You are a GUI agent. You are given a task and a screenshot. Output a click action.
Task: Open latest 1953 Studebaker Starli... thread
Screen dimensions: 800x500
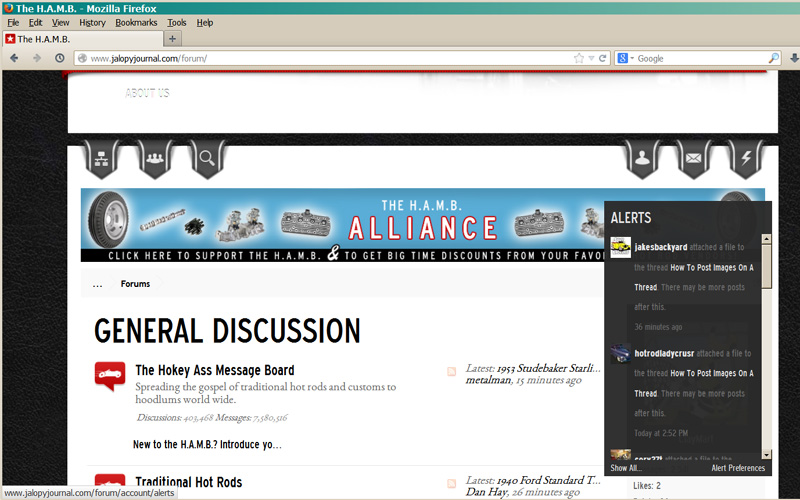click(x=549, y=368)
